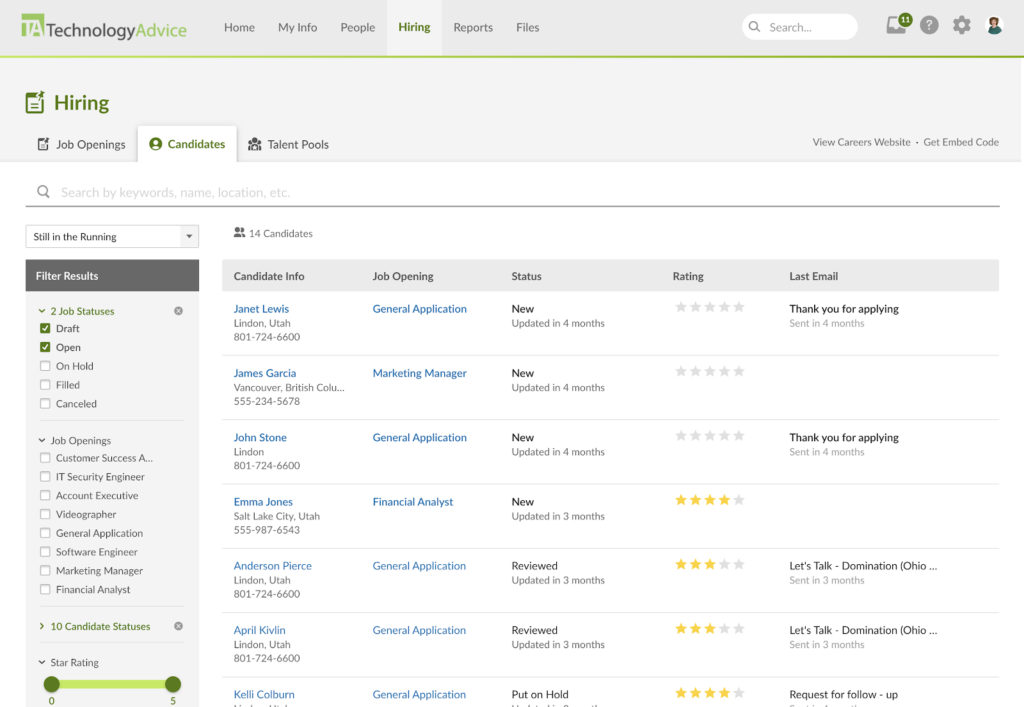Click the 14 Candidates people icon

[x=240, y=232]
